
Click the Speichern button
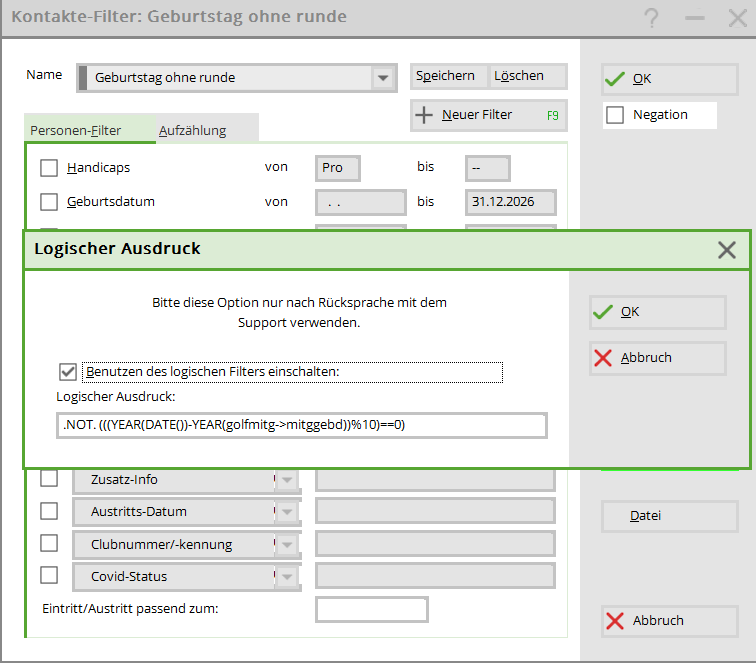click(x=446, y=76)
